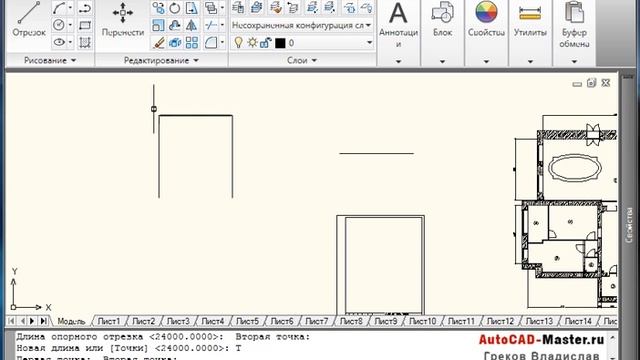
Task: Select the Trim tool
Action: (x=211, y=25)
